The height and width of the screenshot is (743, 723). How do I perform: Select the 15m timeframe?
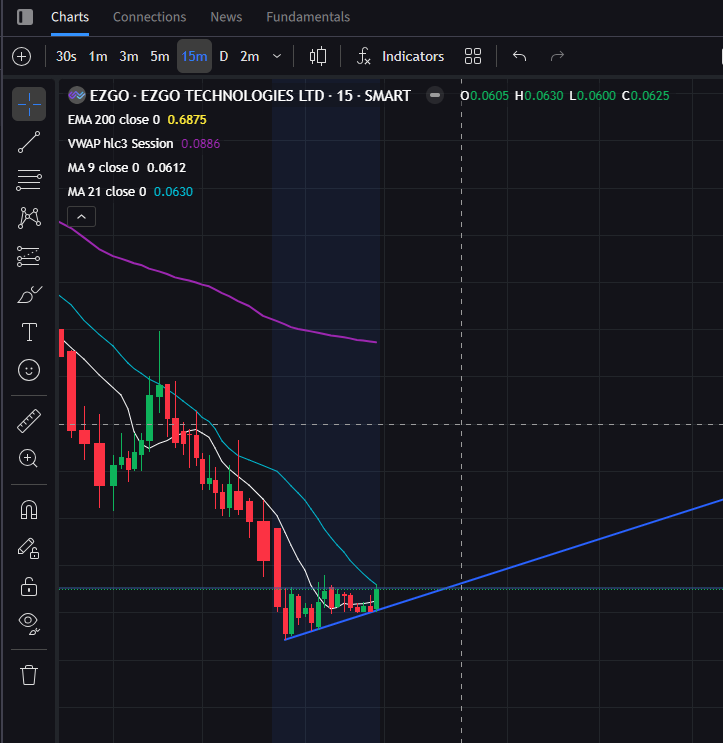click(x=194, y=56)
